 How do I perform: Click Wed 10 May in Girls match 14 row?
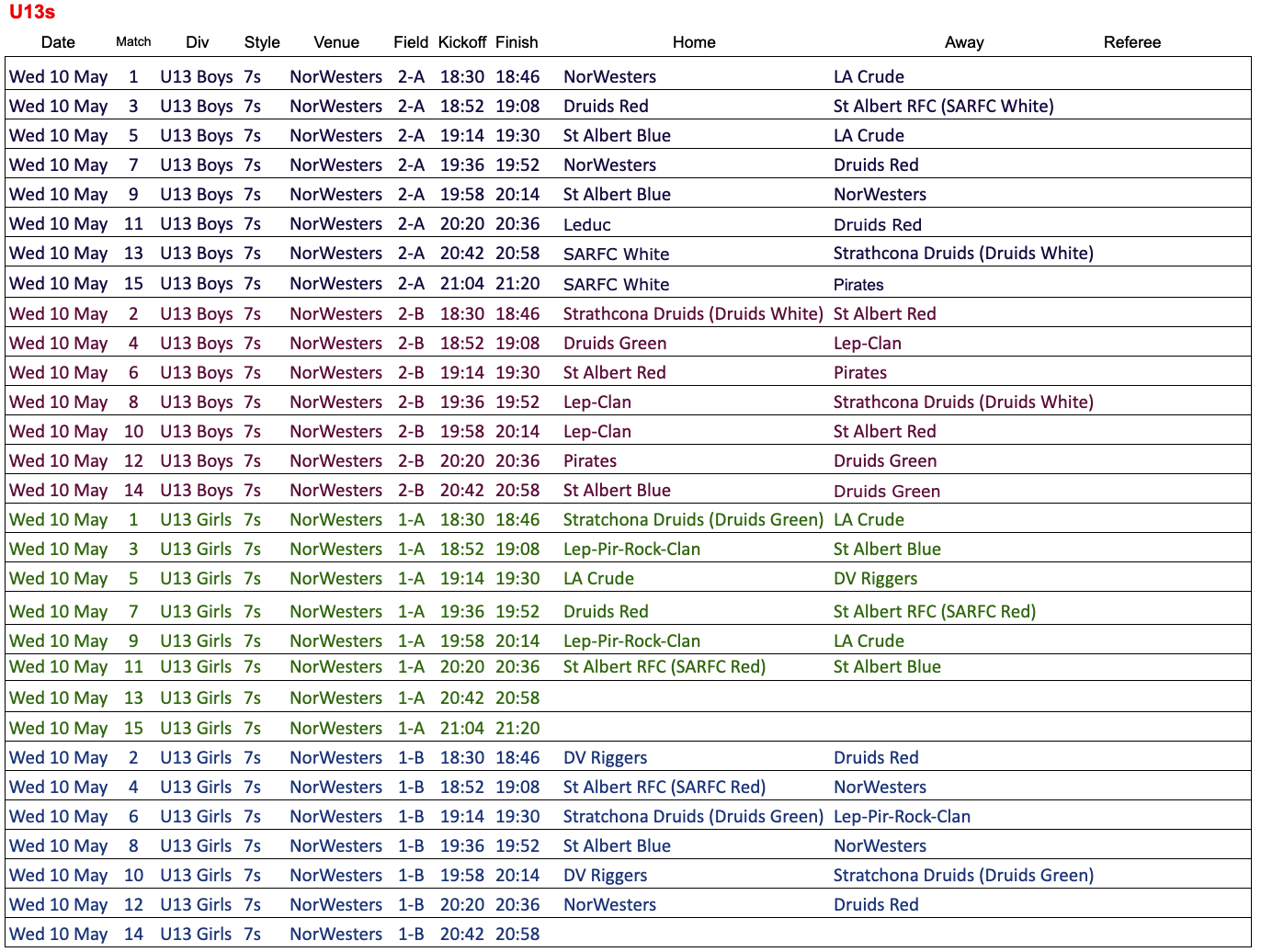pos(58,935)
